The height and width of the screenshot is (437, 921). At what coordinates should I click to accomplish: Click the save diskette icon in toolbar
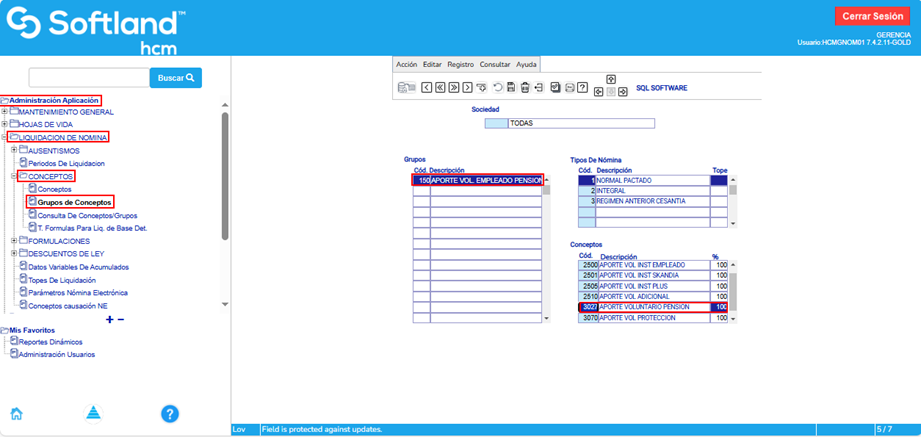tap(511, 88)
